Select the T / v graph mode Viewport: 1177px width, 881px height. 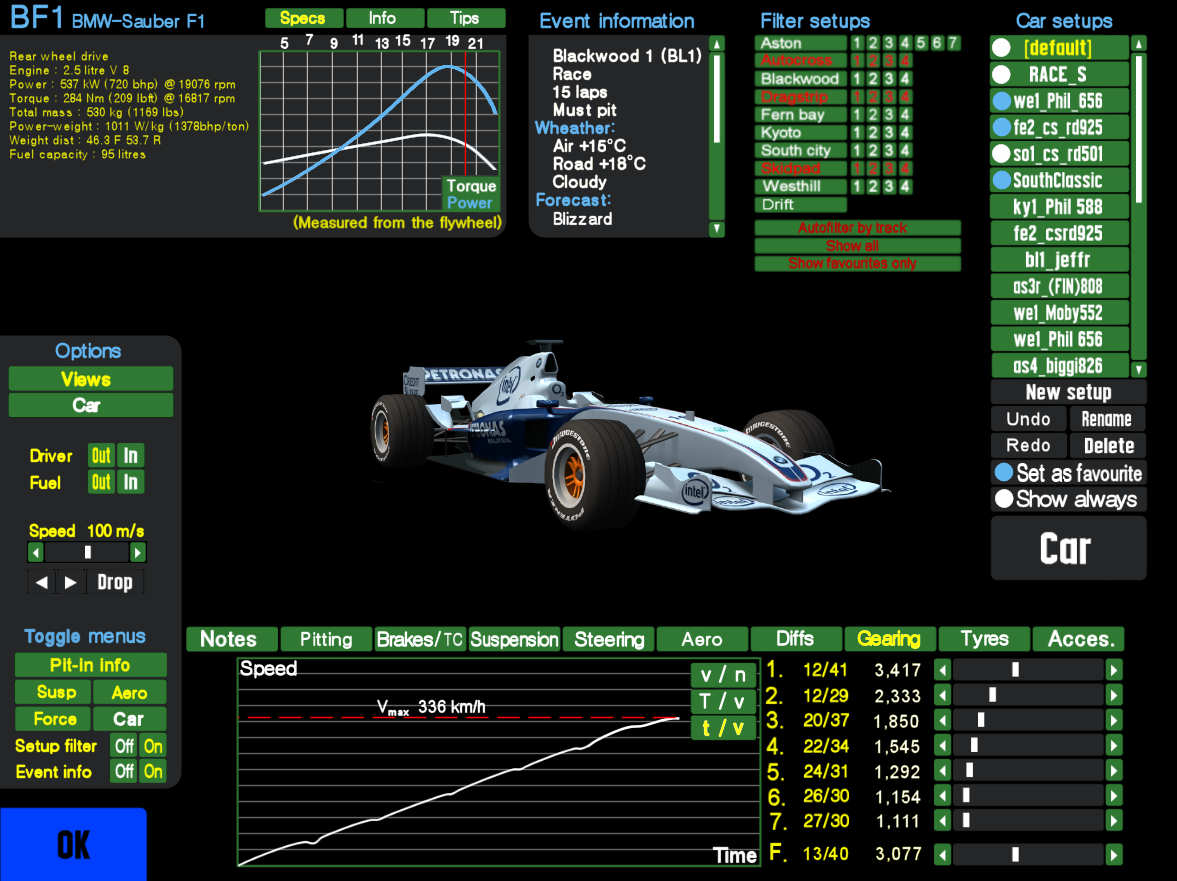(722, 701)
